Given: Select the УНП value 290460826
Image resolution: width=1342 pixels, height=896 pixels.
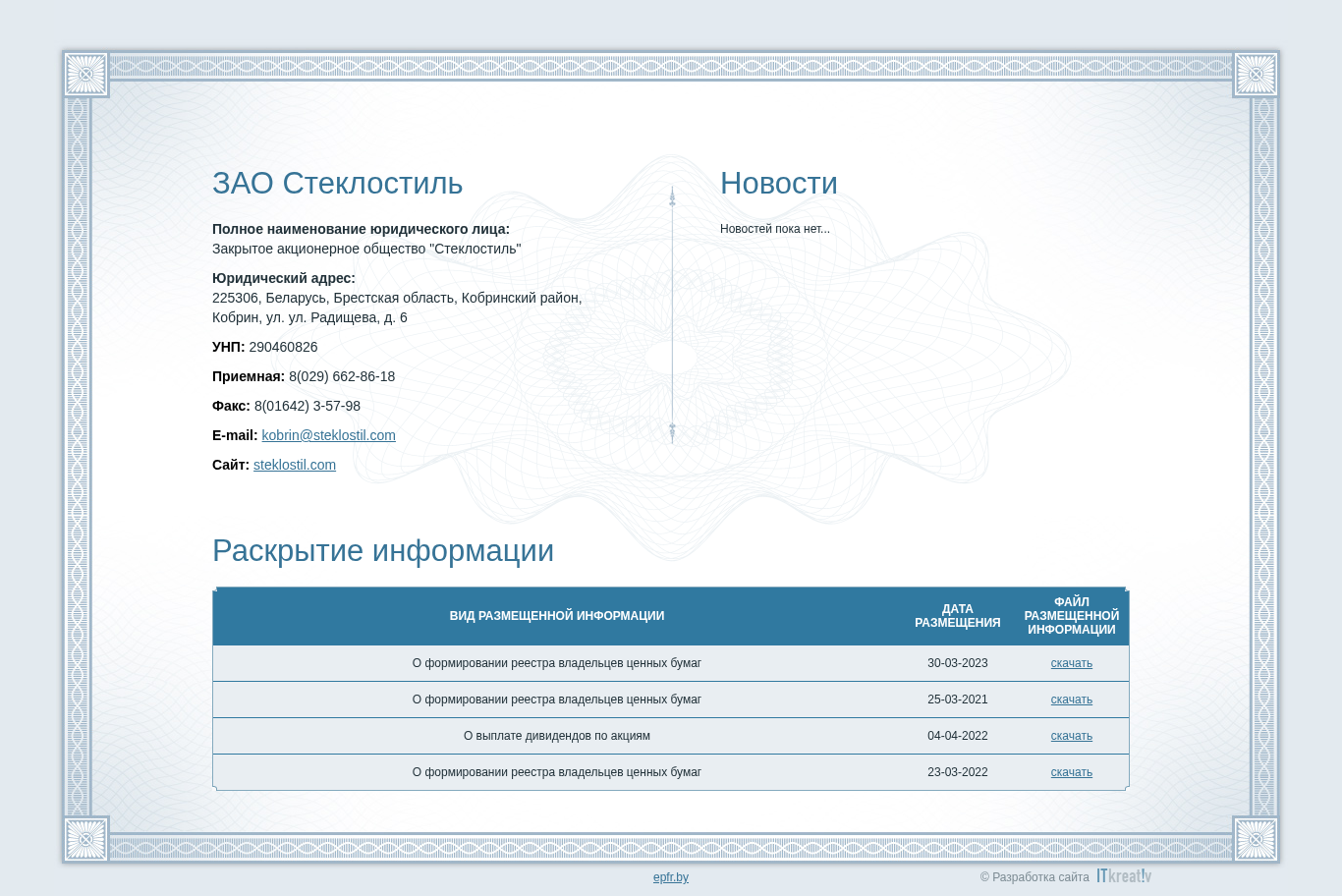Looking at the screenshot, I should click(283, 347).
